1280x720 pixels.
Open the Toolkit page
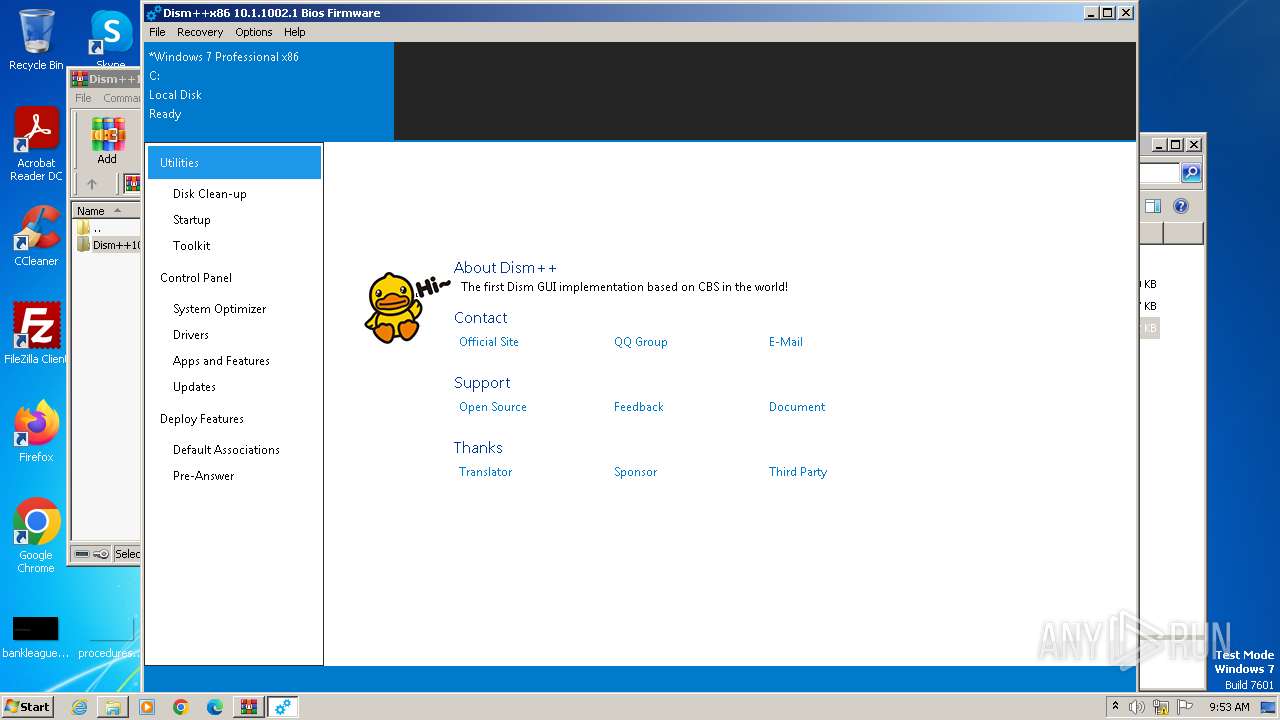tap(191, 246)
